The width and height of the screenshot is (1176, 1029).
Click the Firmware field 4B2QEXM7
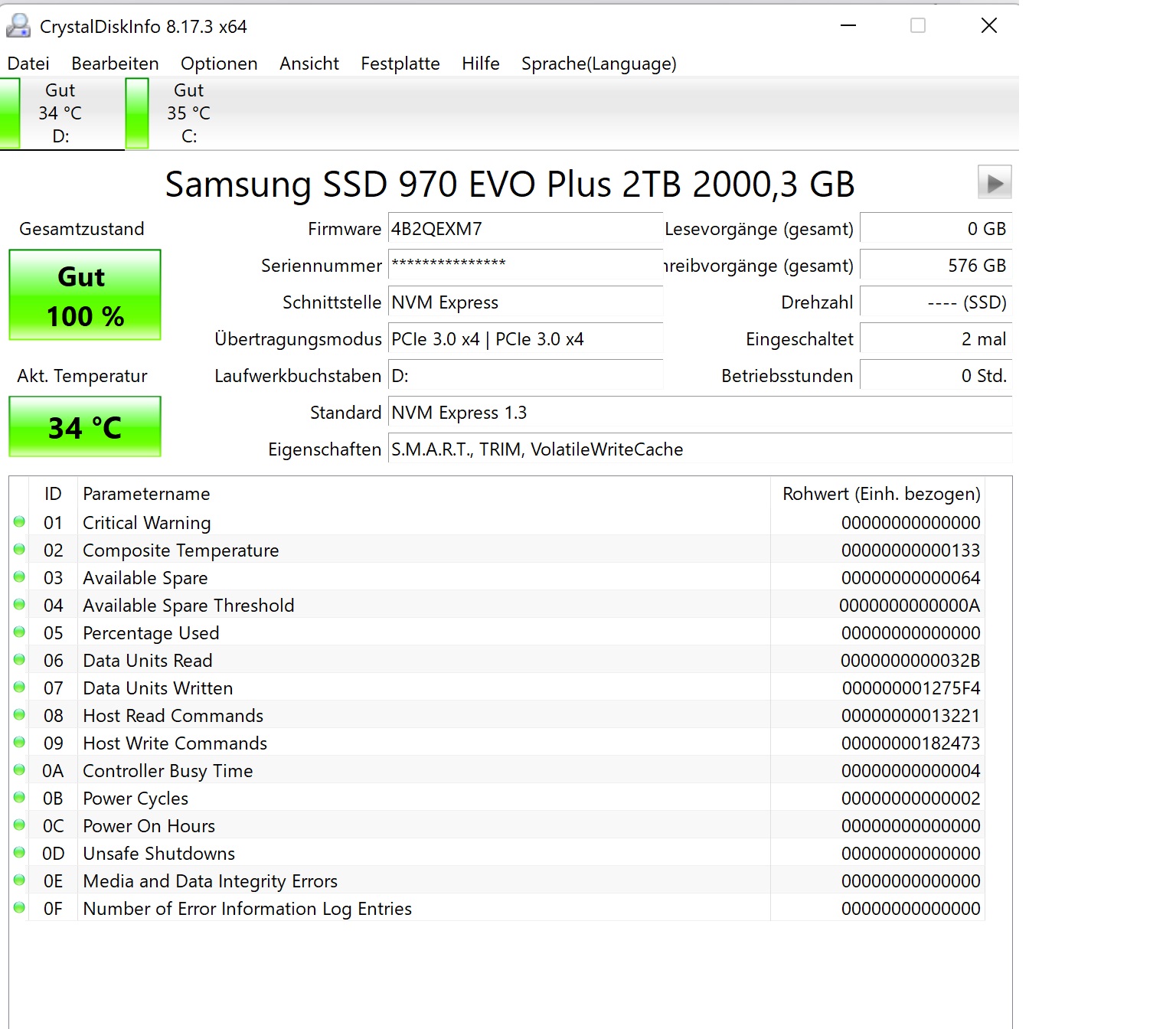point(525,229)
